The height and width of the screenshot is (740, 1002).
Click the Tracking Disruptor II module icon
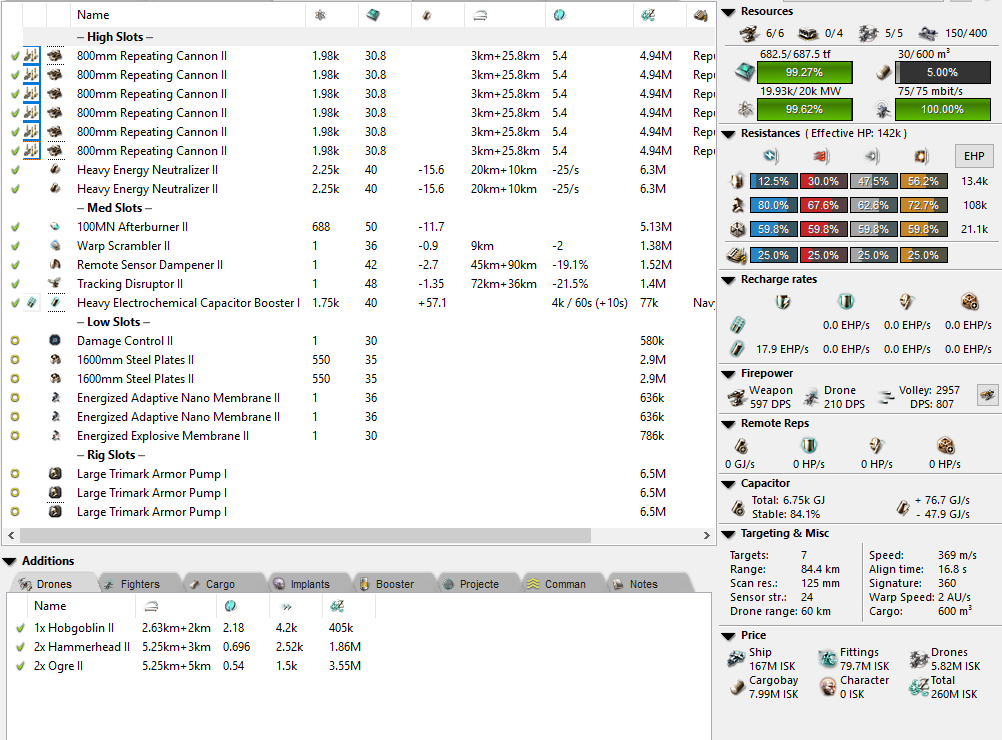click(55, 284)
